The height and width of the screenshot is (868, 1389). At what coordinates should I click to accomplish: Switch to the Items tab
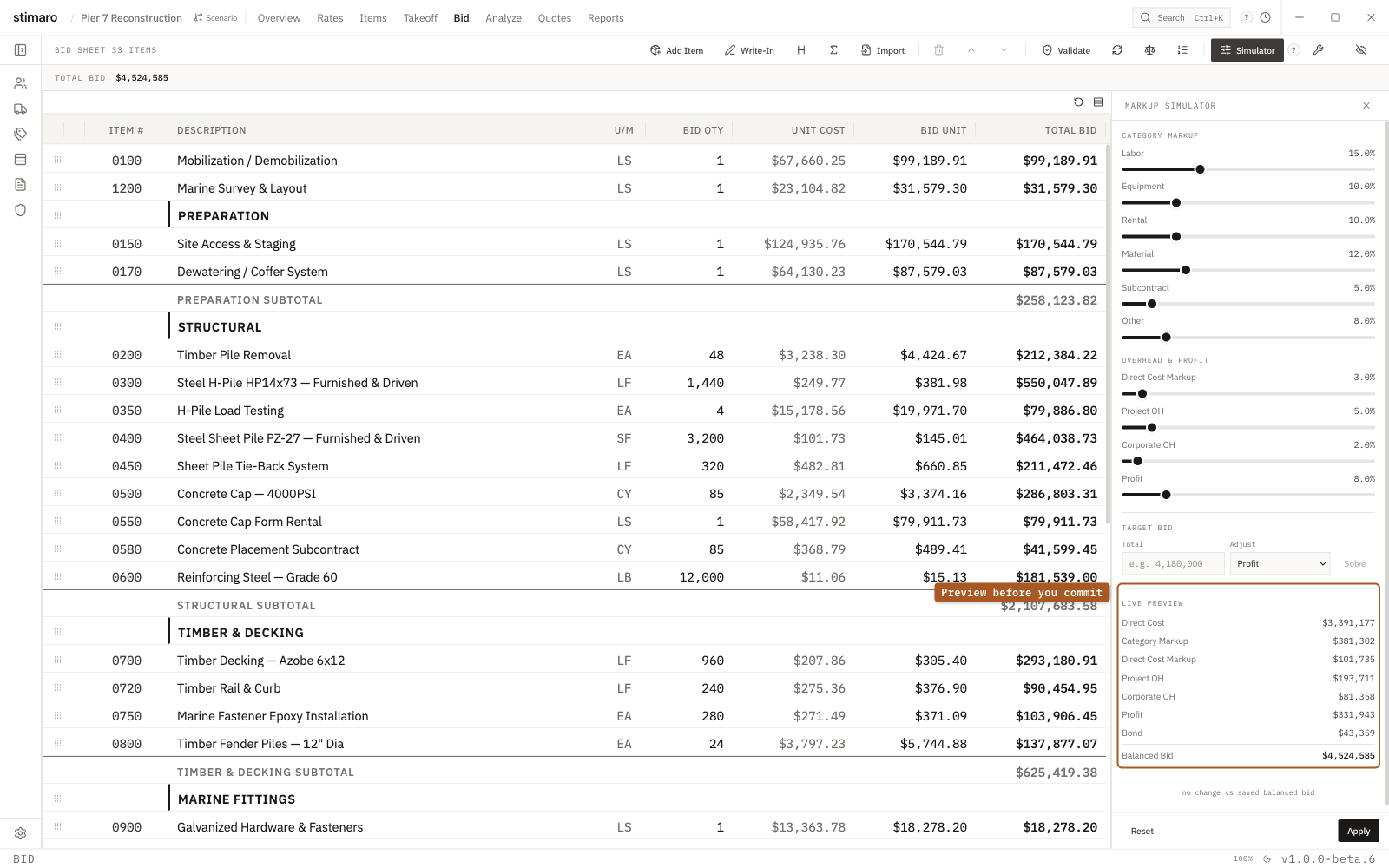coord(373,18)
